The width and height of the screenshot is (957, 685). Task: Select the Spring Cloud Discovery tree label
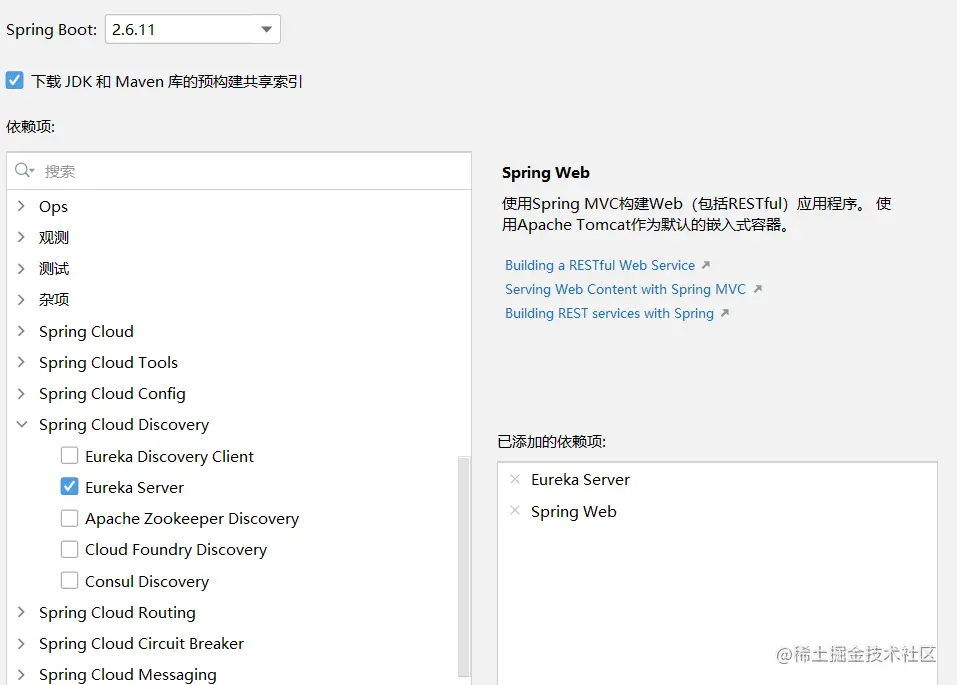[124, 424]
